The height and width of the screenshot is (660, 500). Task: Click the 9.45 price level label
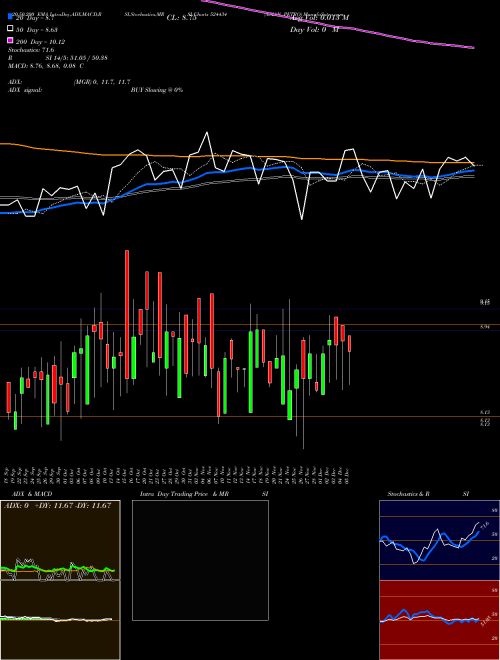coord(485,302)
